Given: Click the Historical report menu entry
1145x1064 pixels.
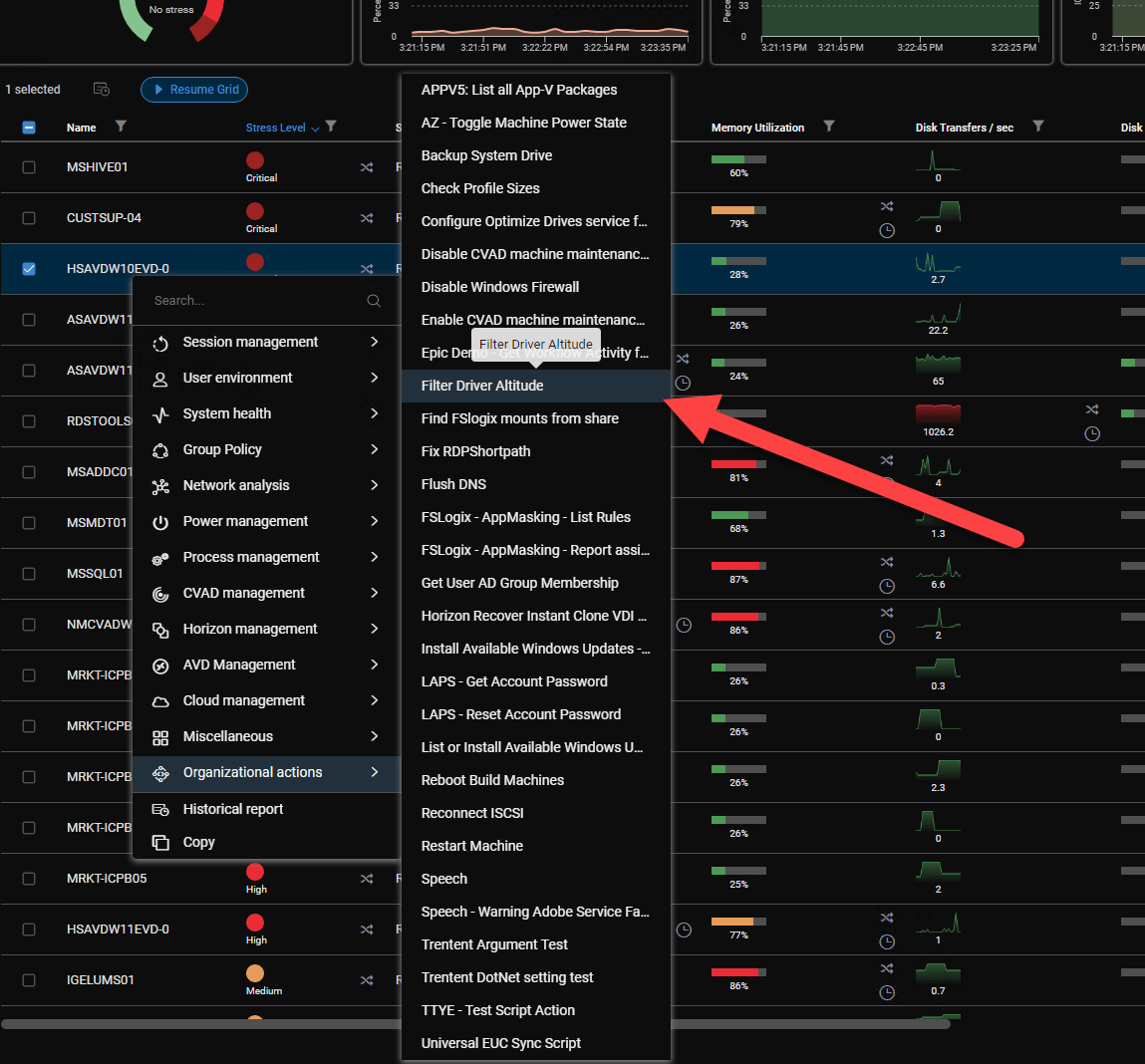Looking at the screenshot, I should 266,809.
